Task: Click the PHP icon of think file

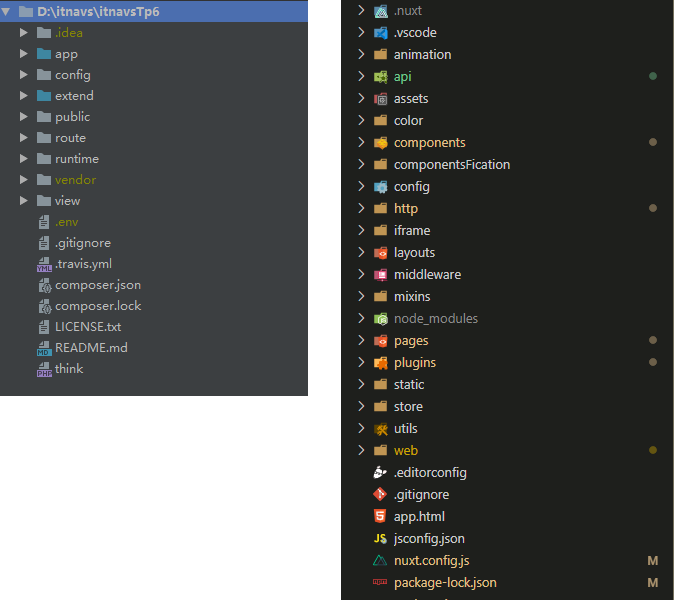Action: tap(44, 369)
